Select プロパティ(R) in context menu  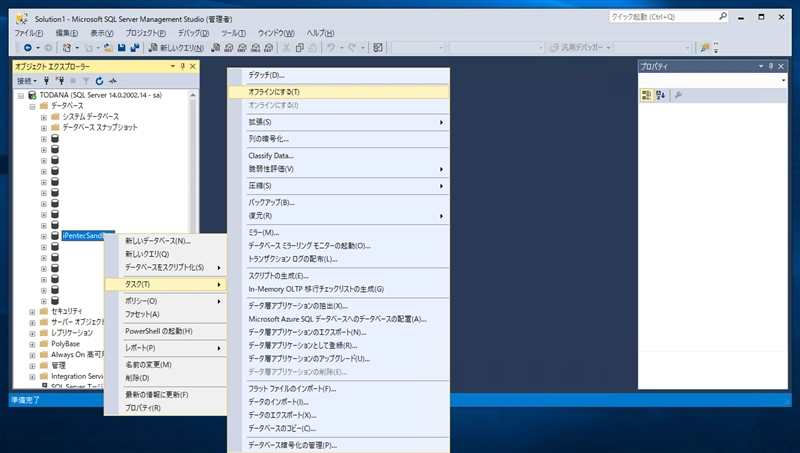[x=166, y=408]
